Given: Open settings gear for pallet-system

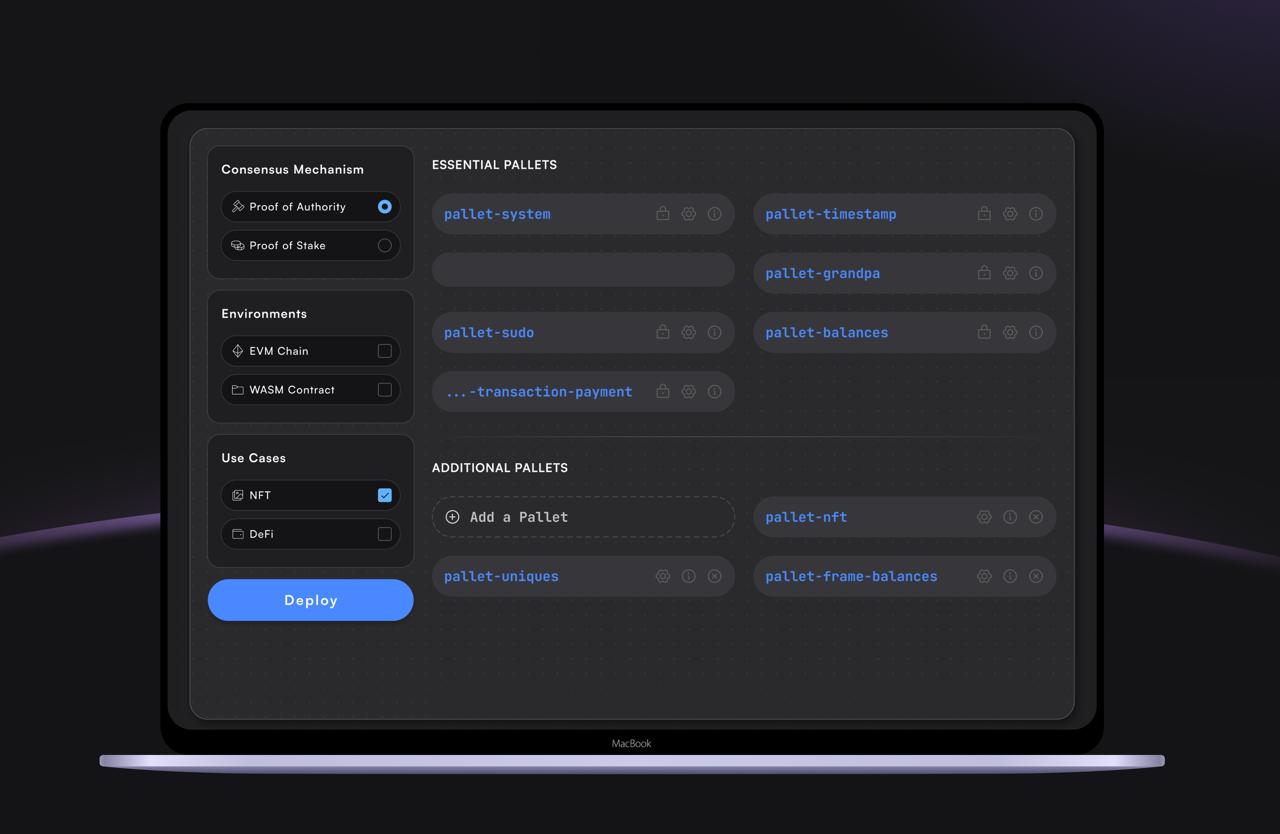Looking at the screenshot, I should (688, 213).
